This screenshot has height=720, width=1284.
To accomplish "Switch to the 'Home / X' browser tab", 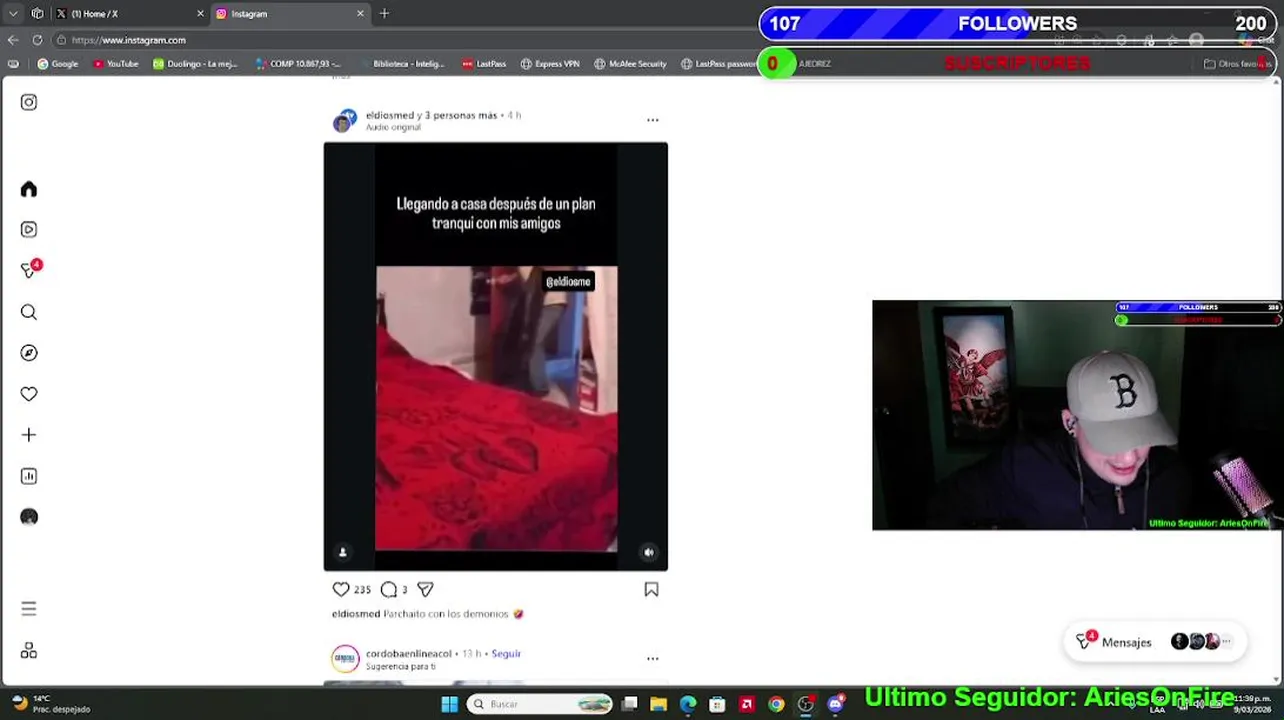I will (x=128, y=14).
